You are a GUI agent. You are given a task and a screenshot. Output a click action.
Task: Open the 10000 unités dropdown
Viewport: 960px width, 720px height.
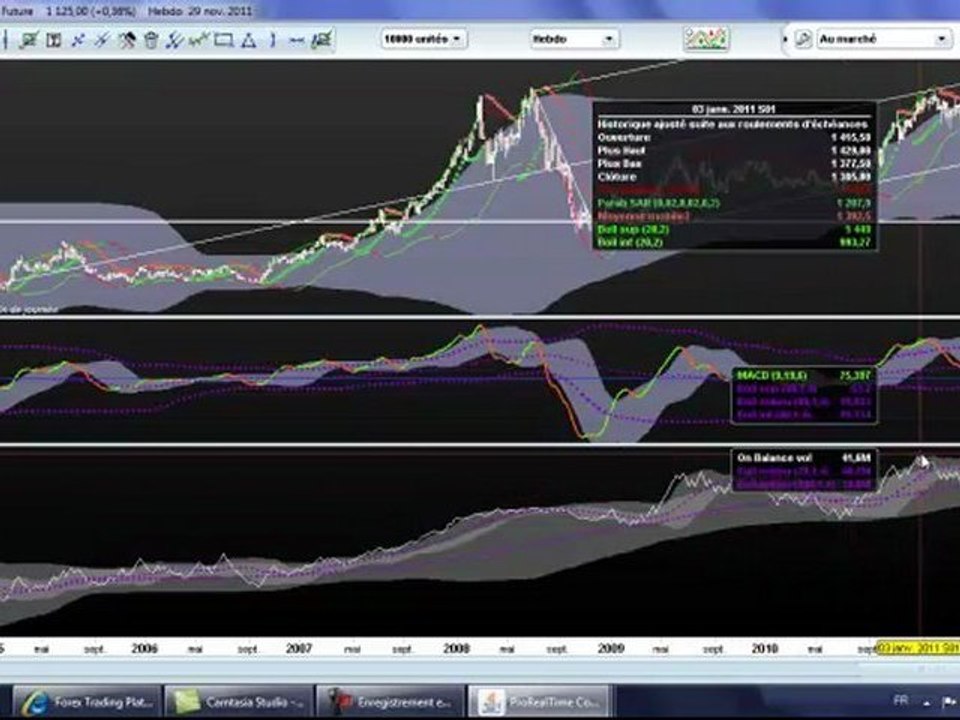(x=423, y=39)
